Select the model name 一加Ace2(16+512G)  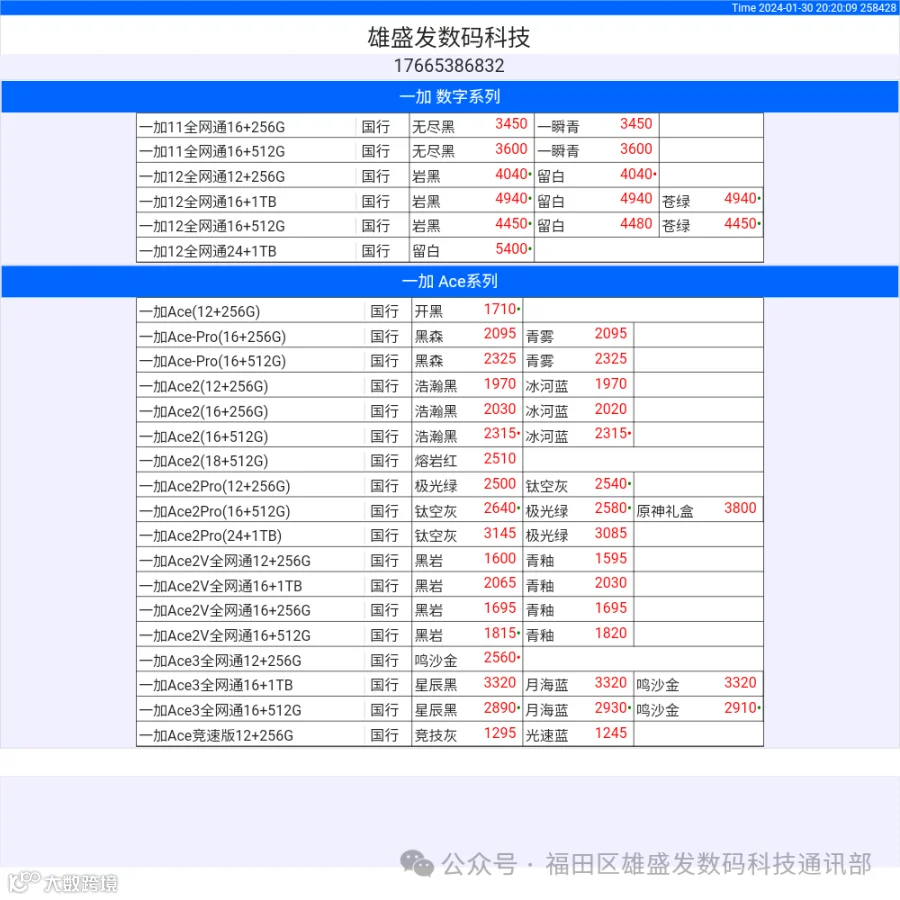204,437
